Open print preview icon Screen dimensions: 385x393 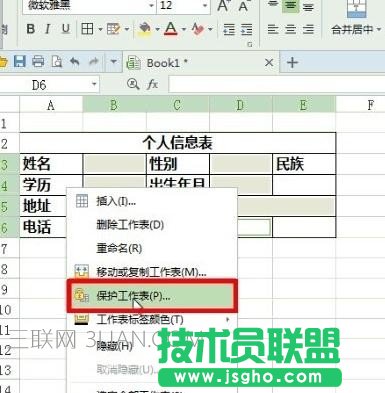tap(57, 62)
